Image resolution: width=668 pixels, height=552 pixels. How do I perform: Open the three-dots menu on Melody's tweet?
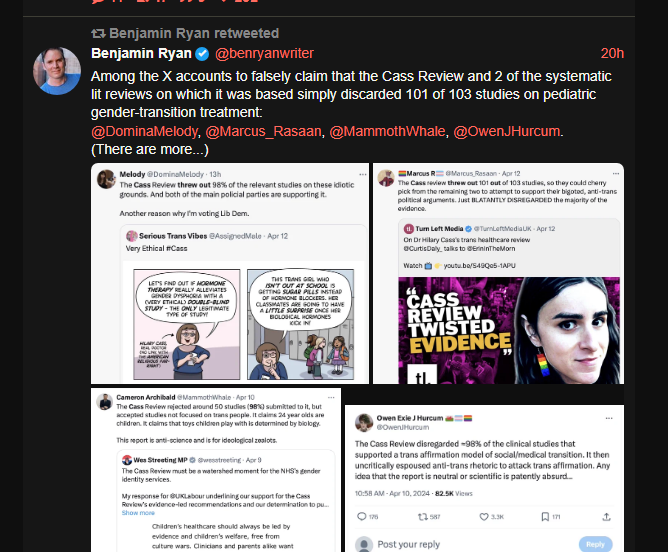[363, 174]
